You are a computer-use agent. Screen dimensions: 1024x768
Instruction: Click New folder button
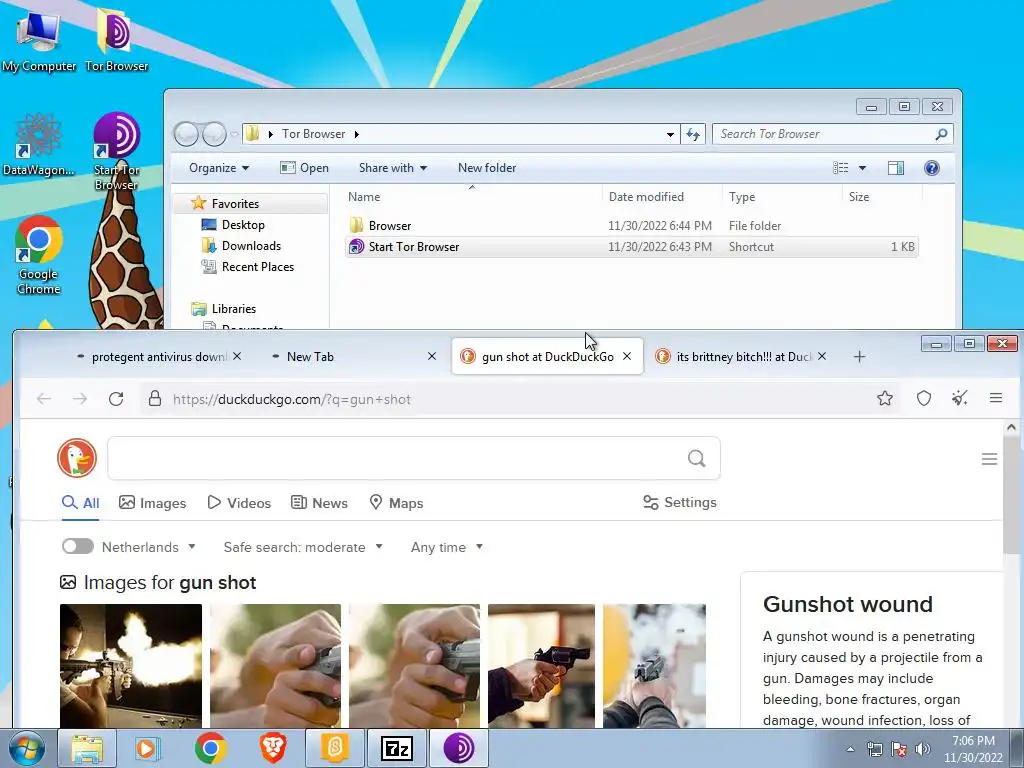pos(487,168)
